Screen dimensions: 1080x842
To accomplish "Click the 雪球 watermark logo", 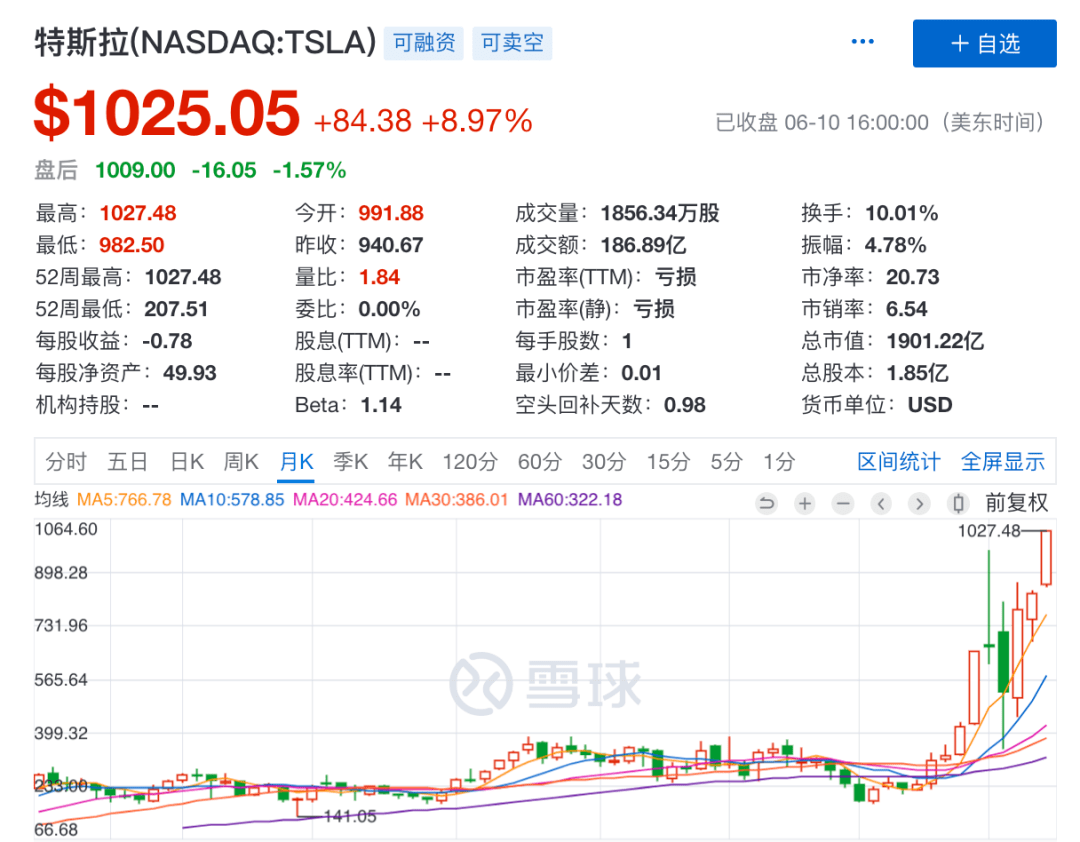I will click(x=545, y=680).
